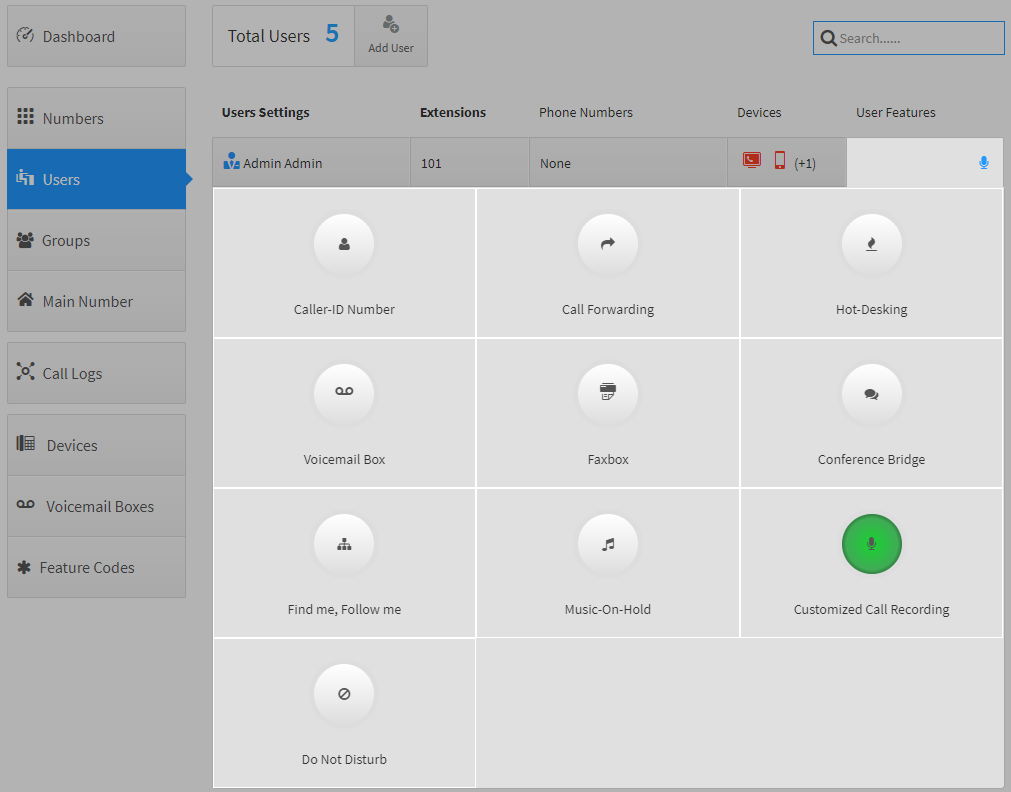
Task: Select the Find me, Follow me icon
Action: tap(344, 544)
